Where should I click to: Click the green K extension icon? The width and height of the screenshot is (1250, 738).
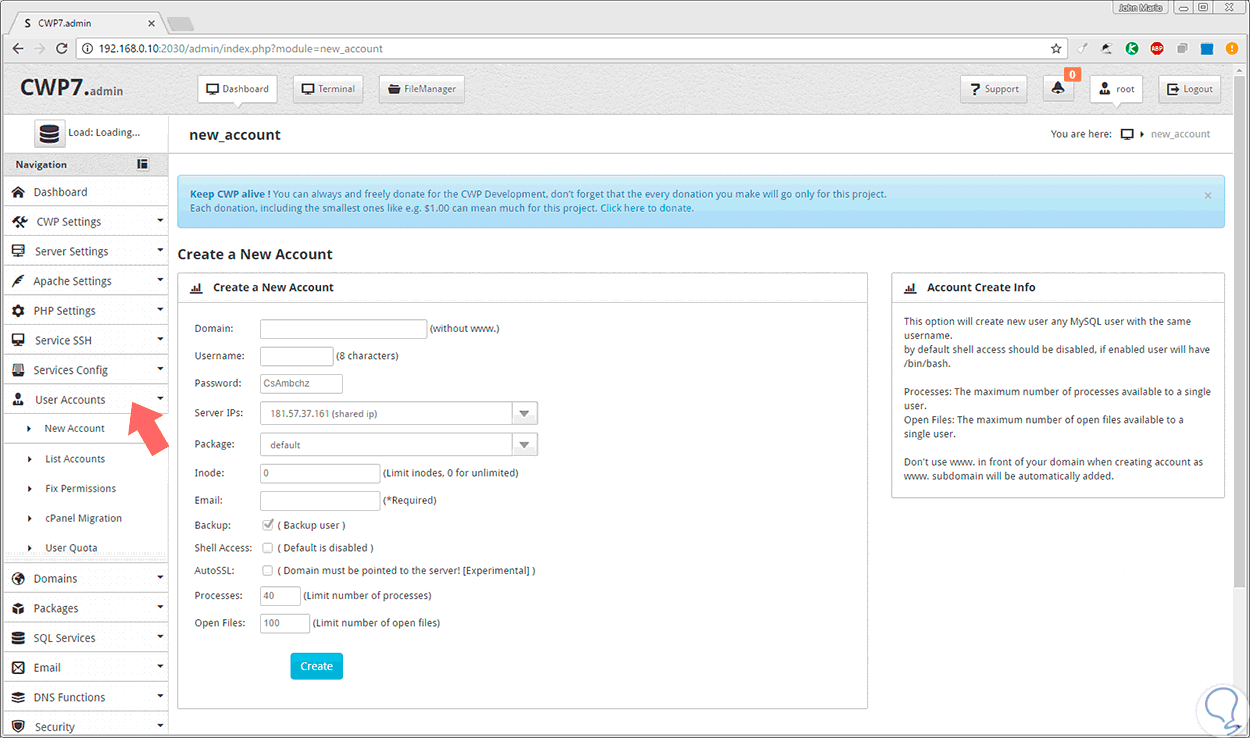pos(1132,48)
